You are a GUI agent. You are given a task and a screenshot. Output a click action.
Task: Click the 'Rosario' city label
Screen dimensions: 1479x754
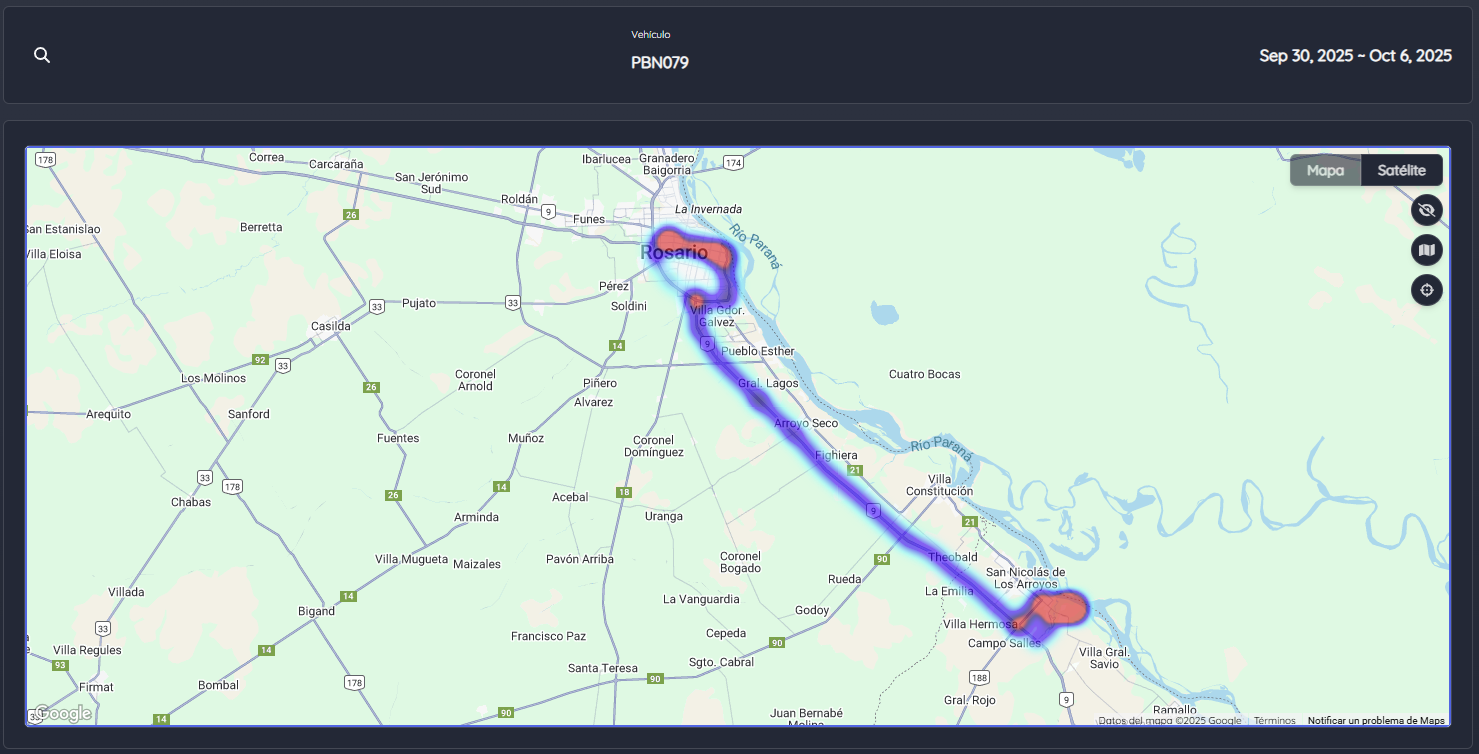click(x=674, y=253)
